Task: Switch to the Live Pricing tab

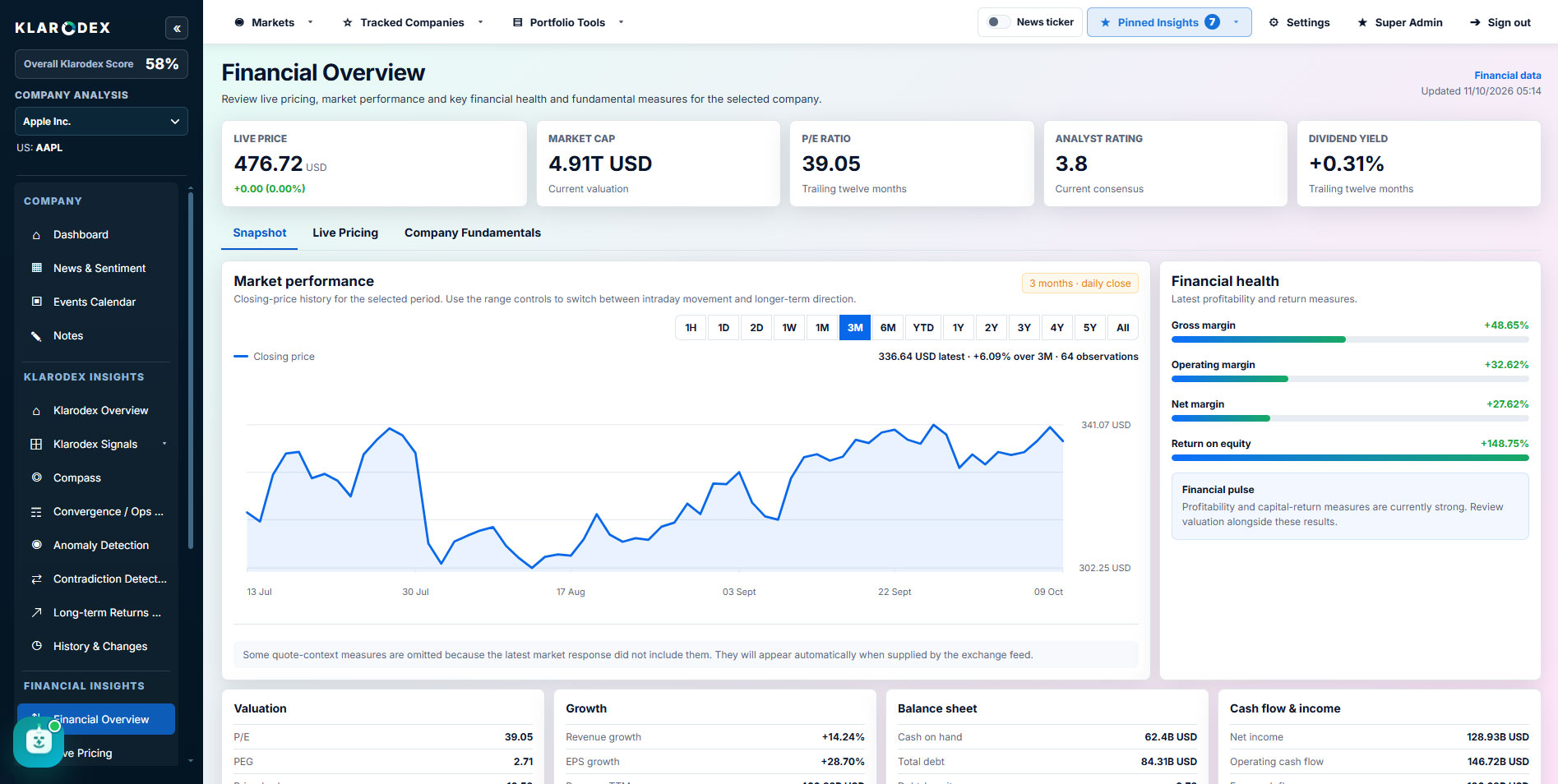Action: click(x=345, y=233)
